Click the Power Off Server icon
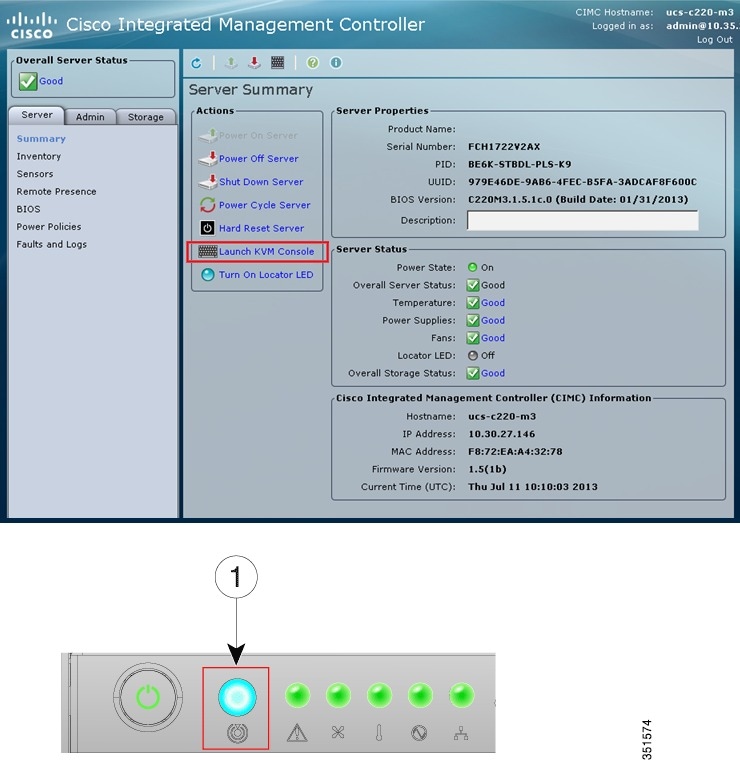740x783 pixels. [x=208, y=158]
